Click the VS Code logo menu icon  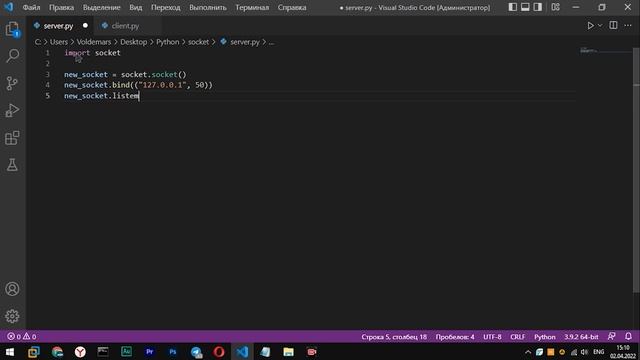tap(9, 7)
